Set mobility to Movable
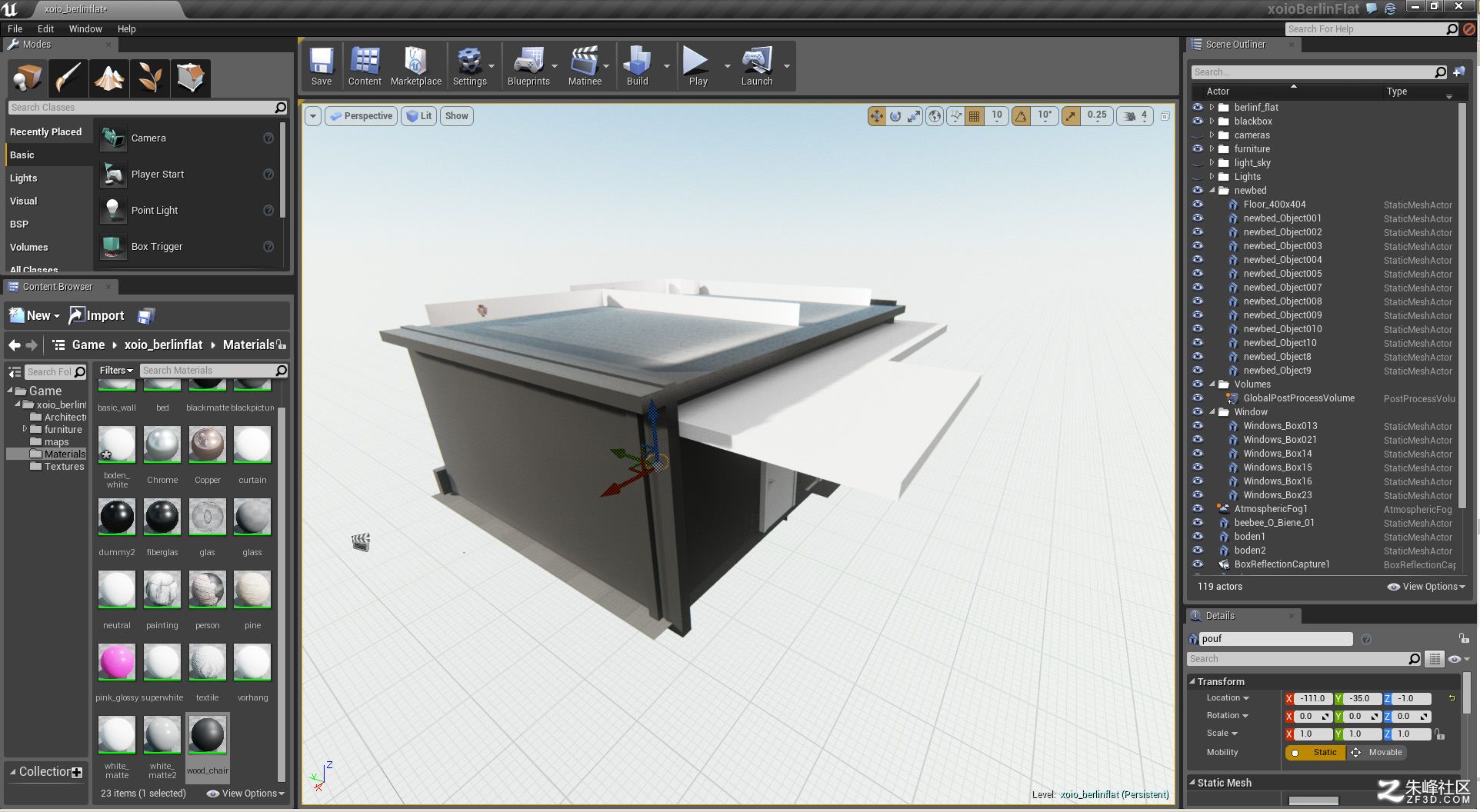 (1377, 753)
